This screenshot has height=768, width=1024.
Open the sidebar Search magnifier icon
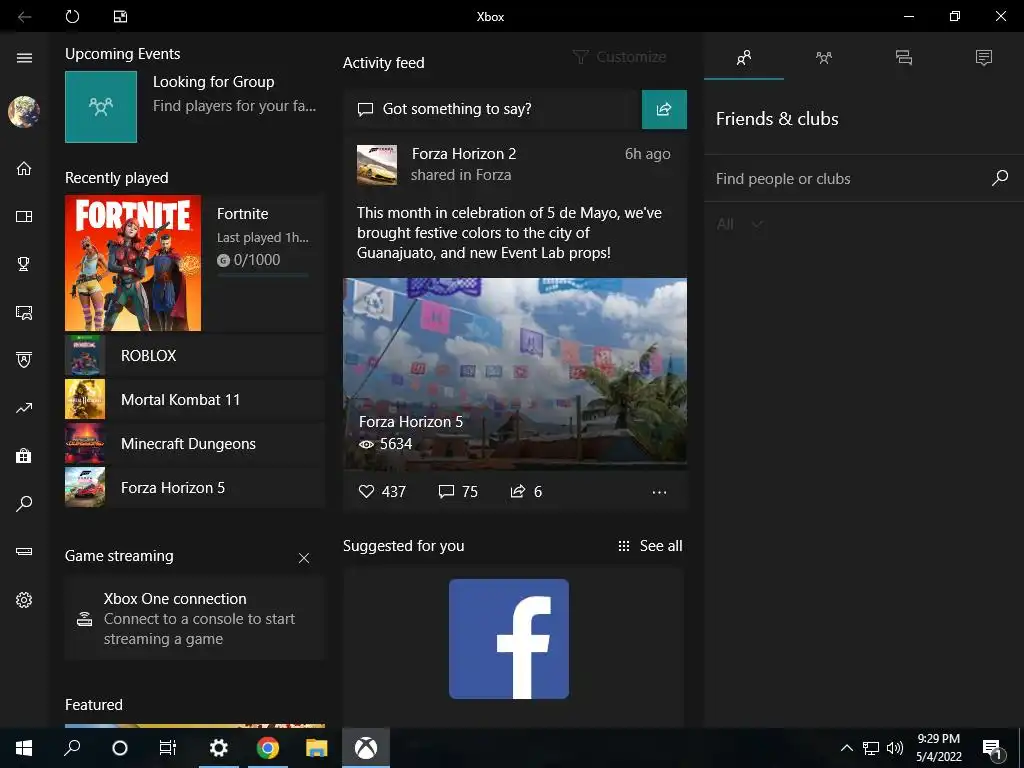click(x=24, y=504)
